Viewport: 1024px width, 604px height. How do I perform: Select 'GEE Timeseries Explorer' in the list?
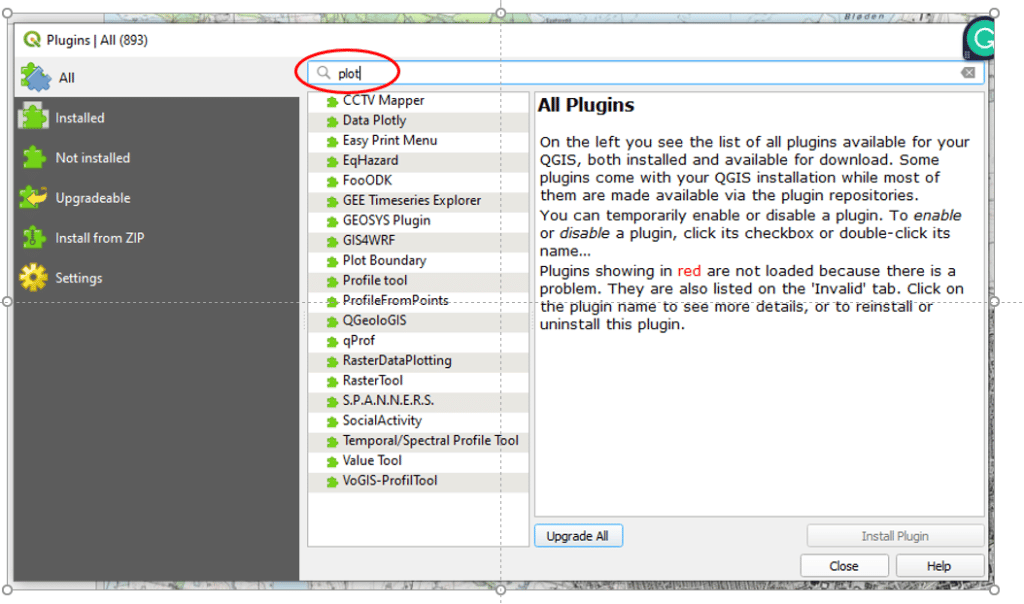(x=418, y=200)
